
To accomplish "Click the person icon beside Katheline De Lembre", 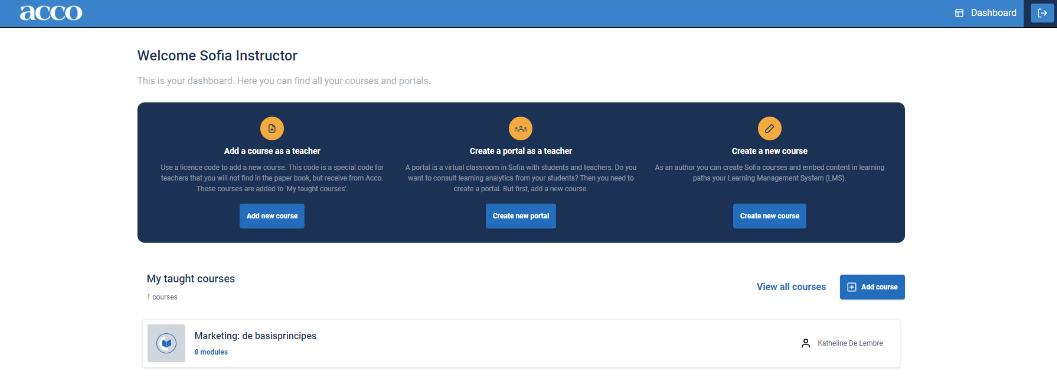I will tap(805, 344).
